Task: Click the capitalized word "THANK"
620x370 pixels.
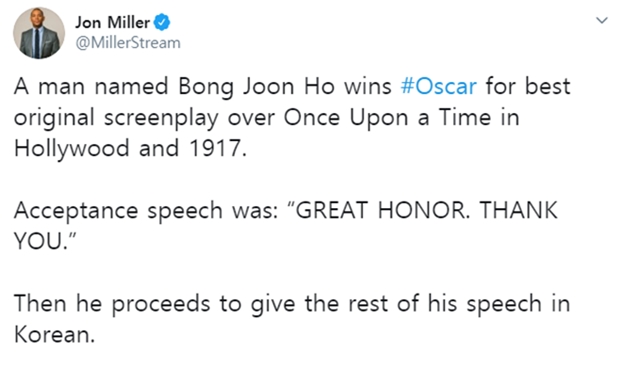Action: coord(518,210)
